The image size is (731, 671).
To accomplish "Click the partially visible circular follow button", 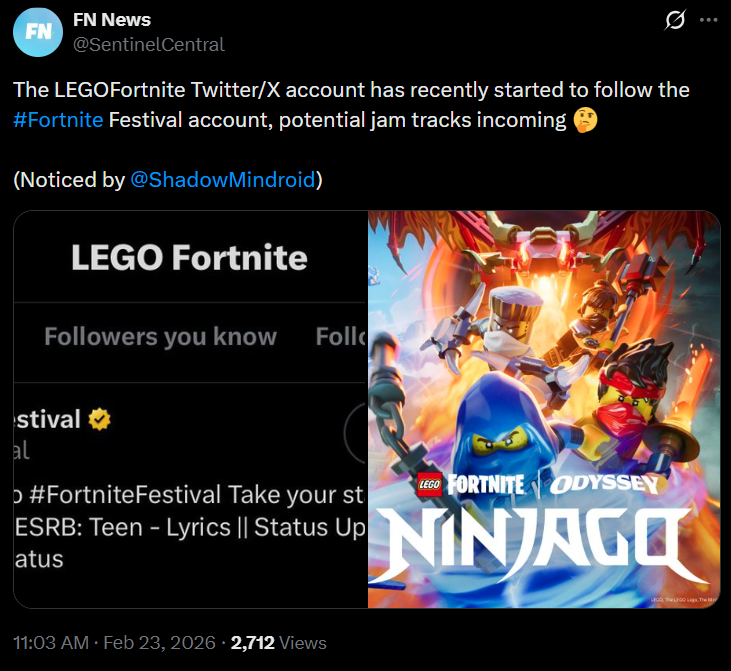I will [x=356, y=434].
